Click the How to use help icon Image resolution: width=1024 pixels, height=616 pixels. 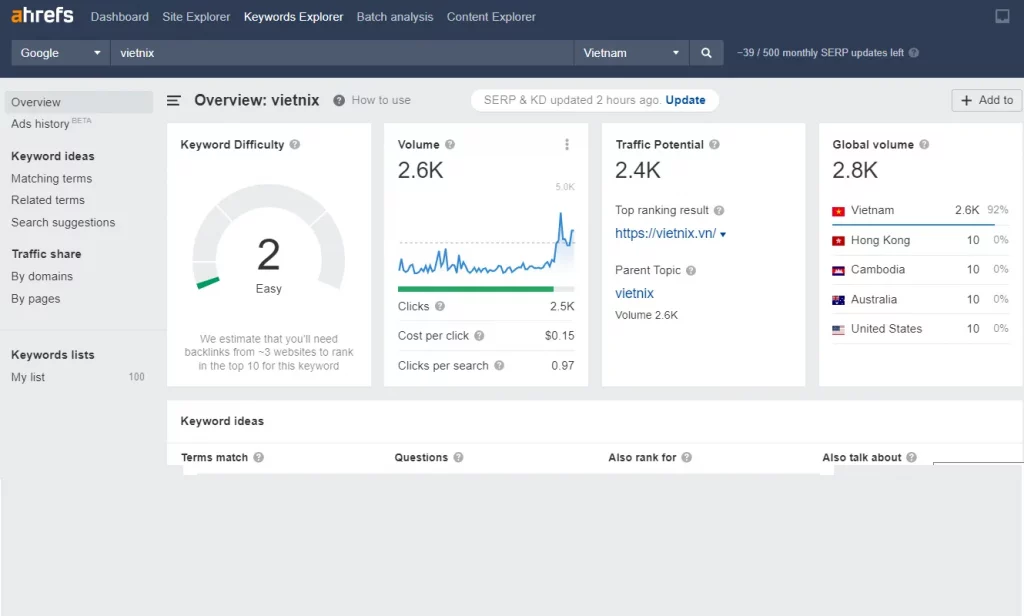point(339,101)
